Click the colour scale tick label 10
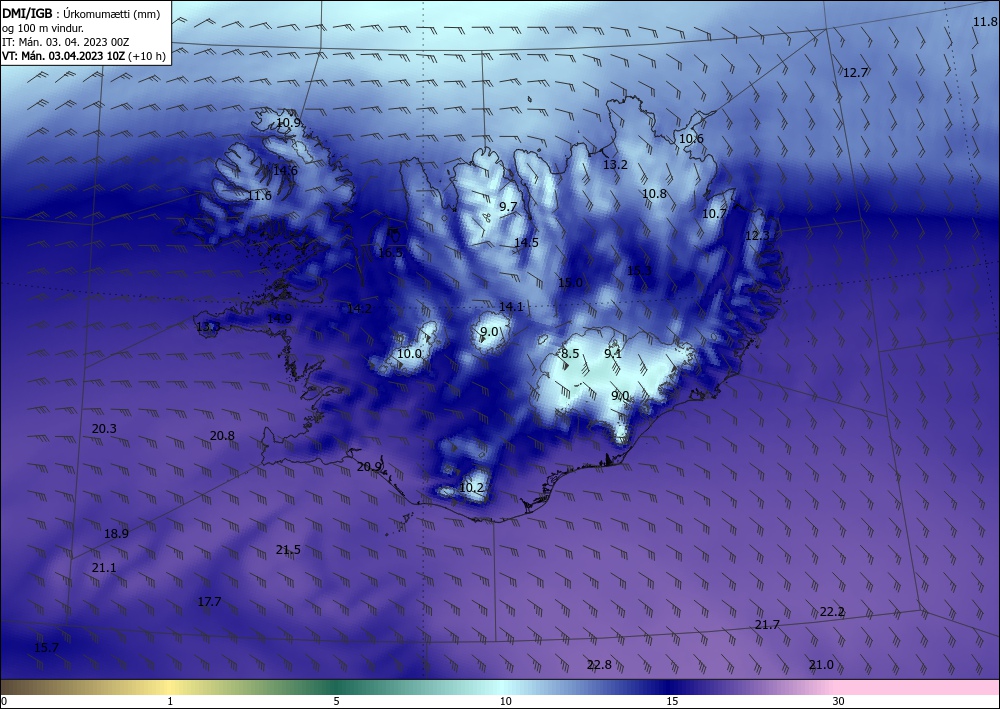Viewport: 1000px width, 709px height. click(506, 701)
